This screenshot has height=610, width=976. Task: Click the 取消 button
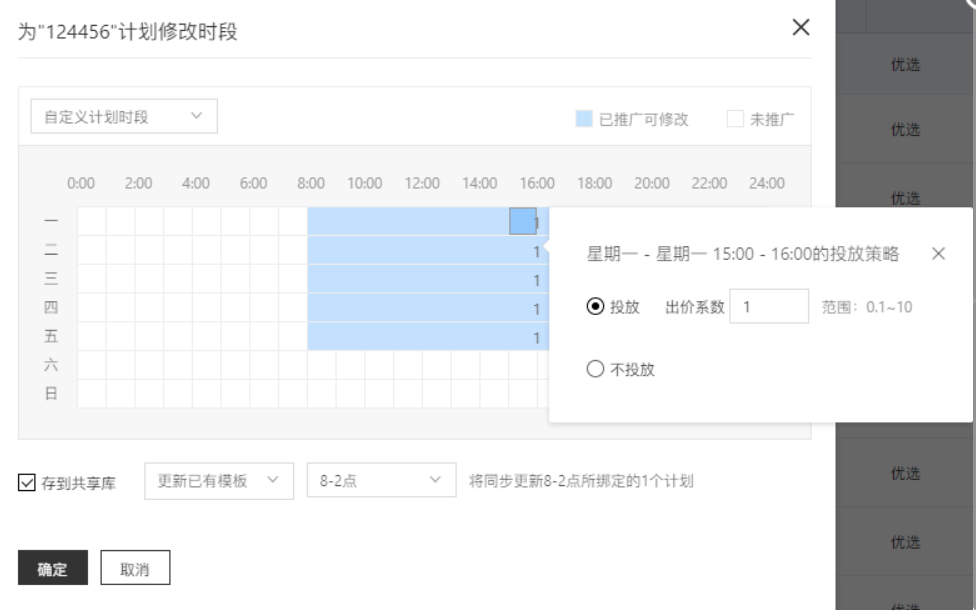pyautogui.click(x=135, y=568)
